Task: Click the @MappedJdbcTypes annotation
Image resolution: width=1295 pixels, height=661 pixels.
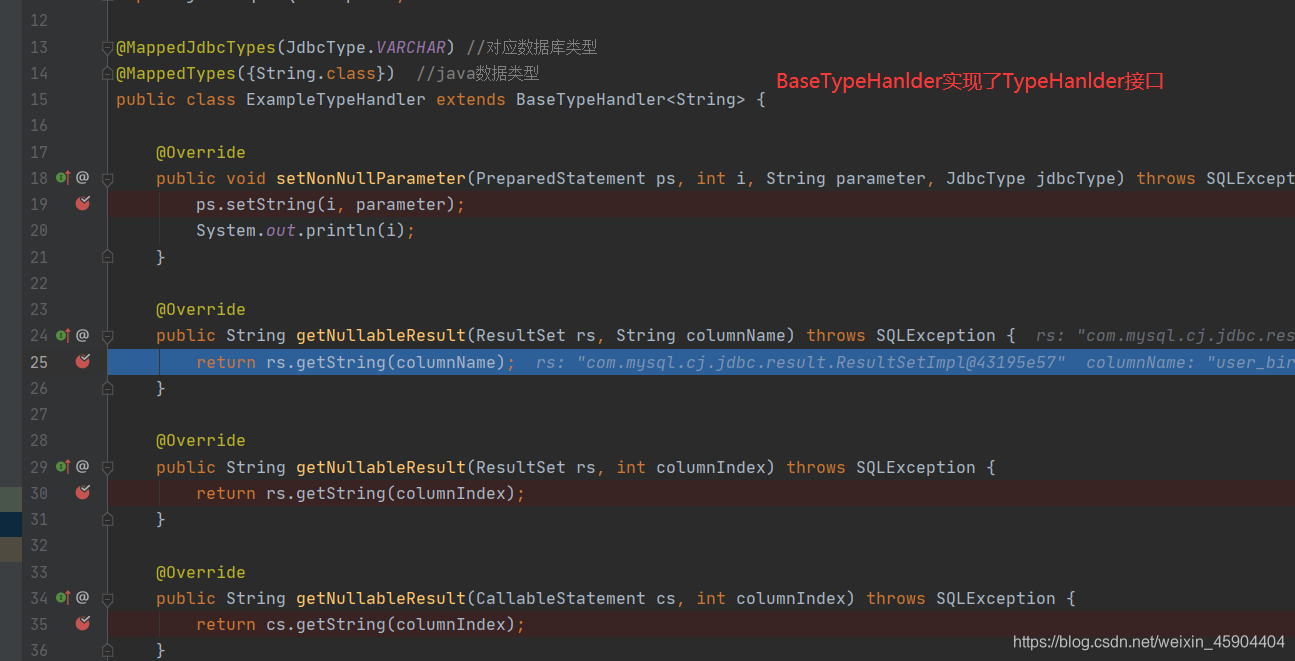Action: (196, 47)
